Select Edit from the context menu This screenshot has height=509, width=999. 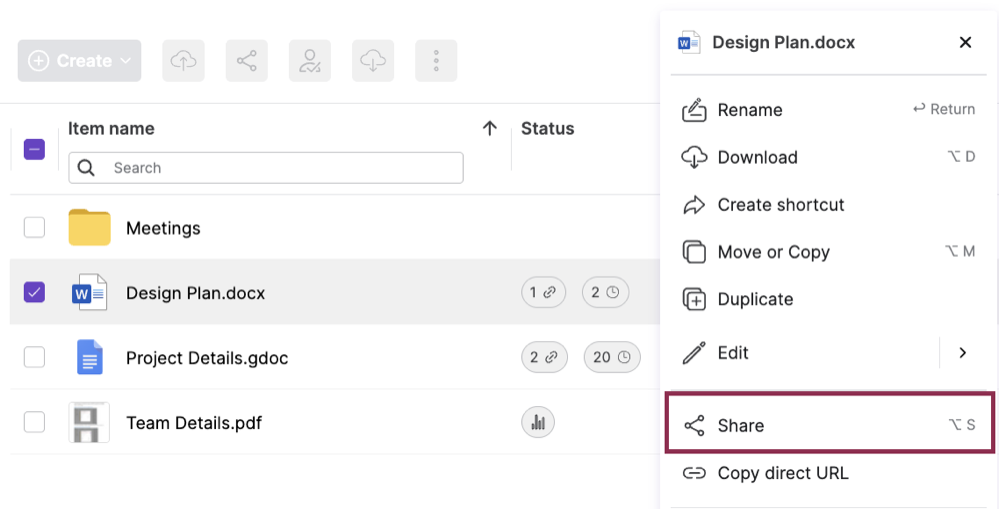pyautogui.click(x=804, y=352)
